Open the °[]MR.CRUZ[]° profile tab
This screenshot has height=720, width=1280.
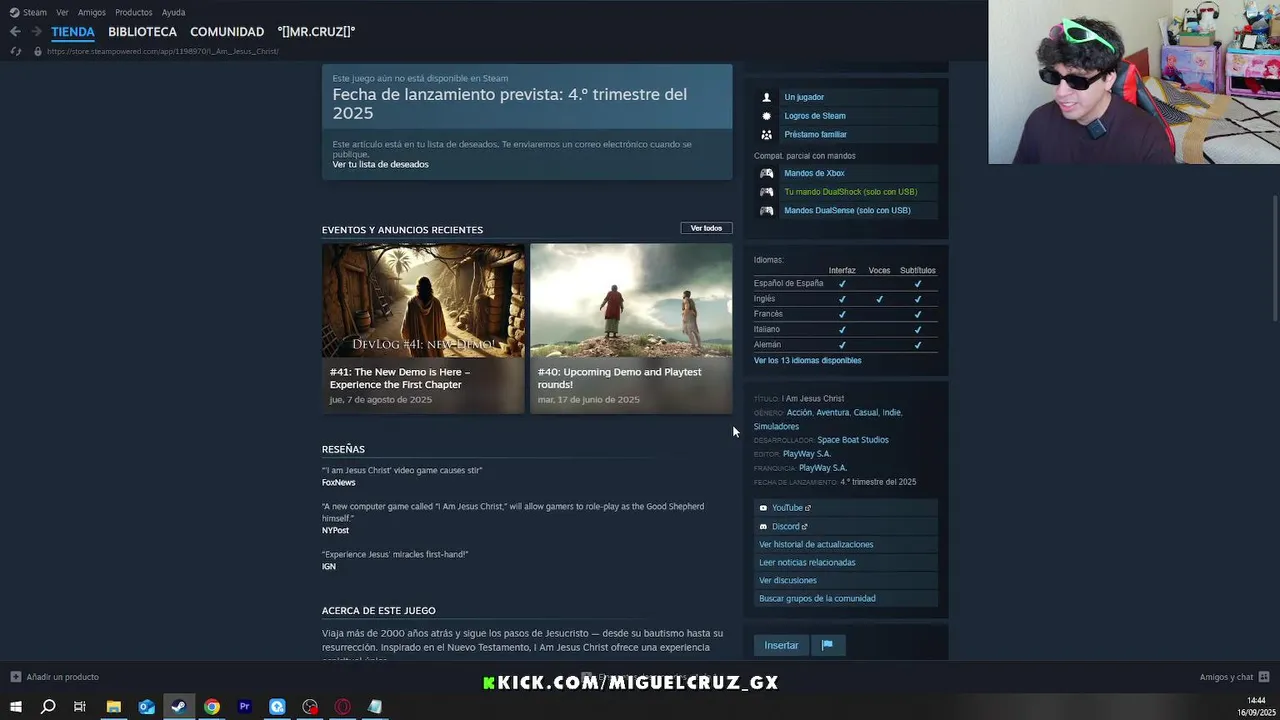tap(316, 32)
